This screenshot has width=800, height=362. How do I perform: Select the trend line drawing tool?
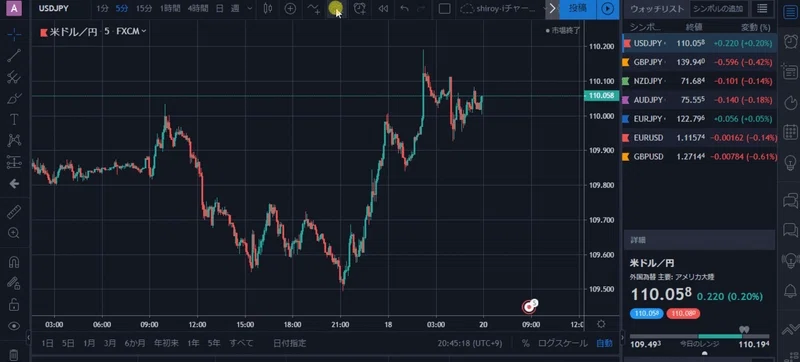coord(14,56)
